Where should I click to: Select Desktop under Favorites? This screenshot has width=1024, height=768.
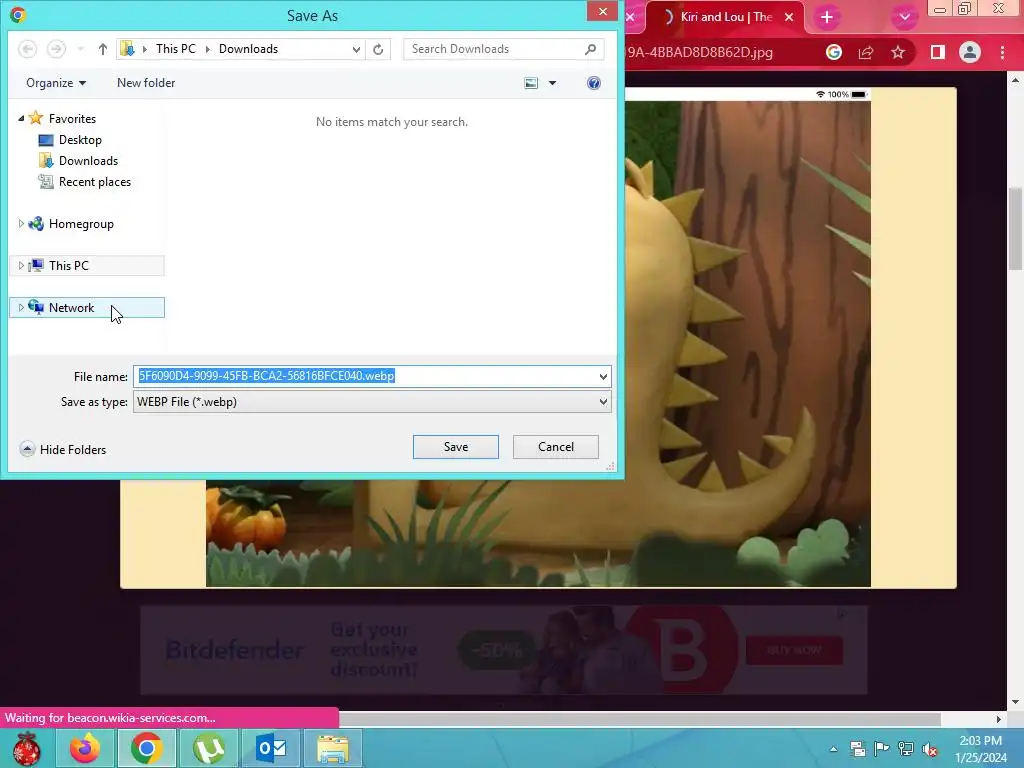tap(80, 140)
